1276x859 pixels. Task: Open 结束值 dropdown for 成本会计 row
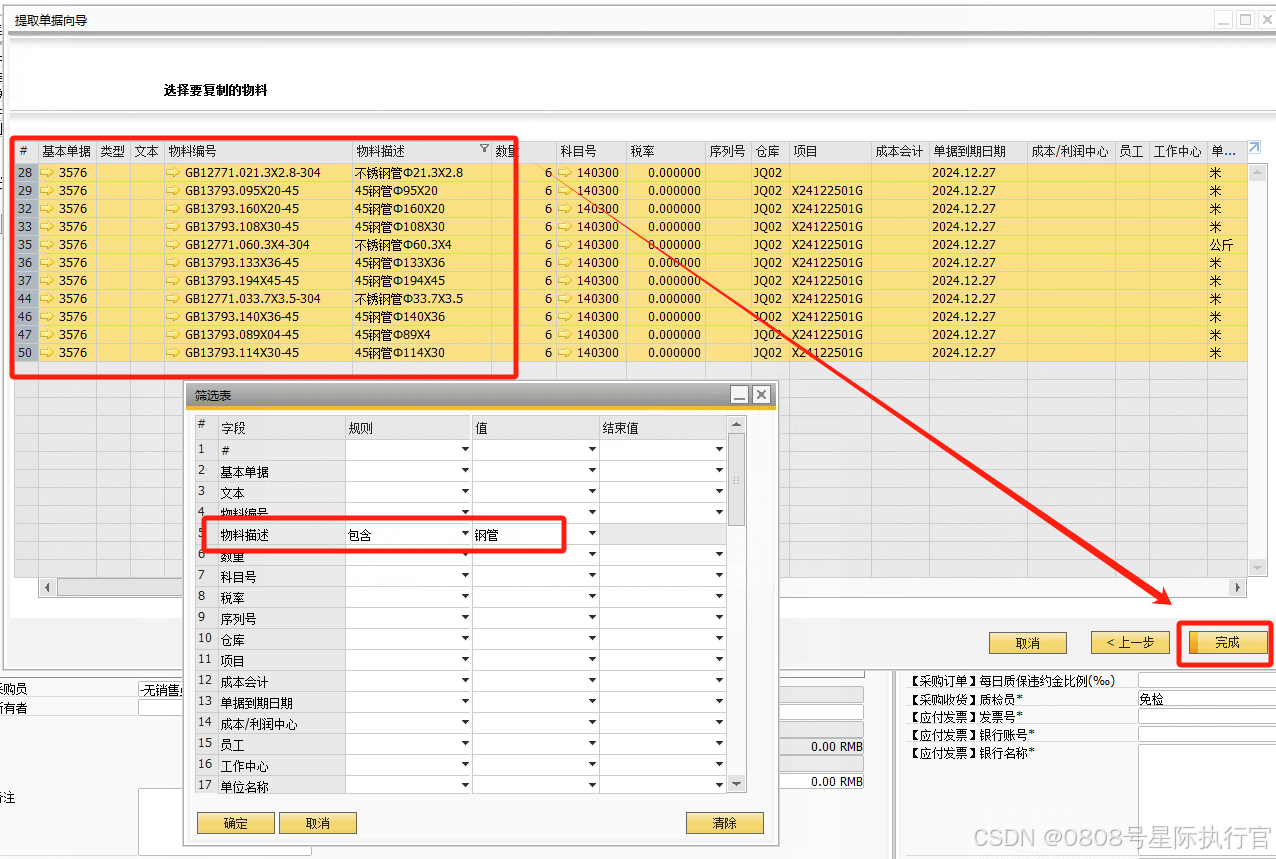[x=719, y=681]
